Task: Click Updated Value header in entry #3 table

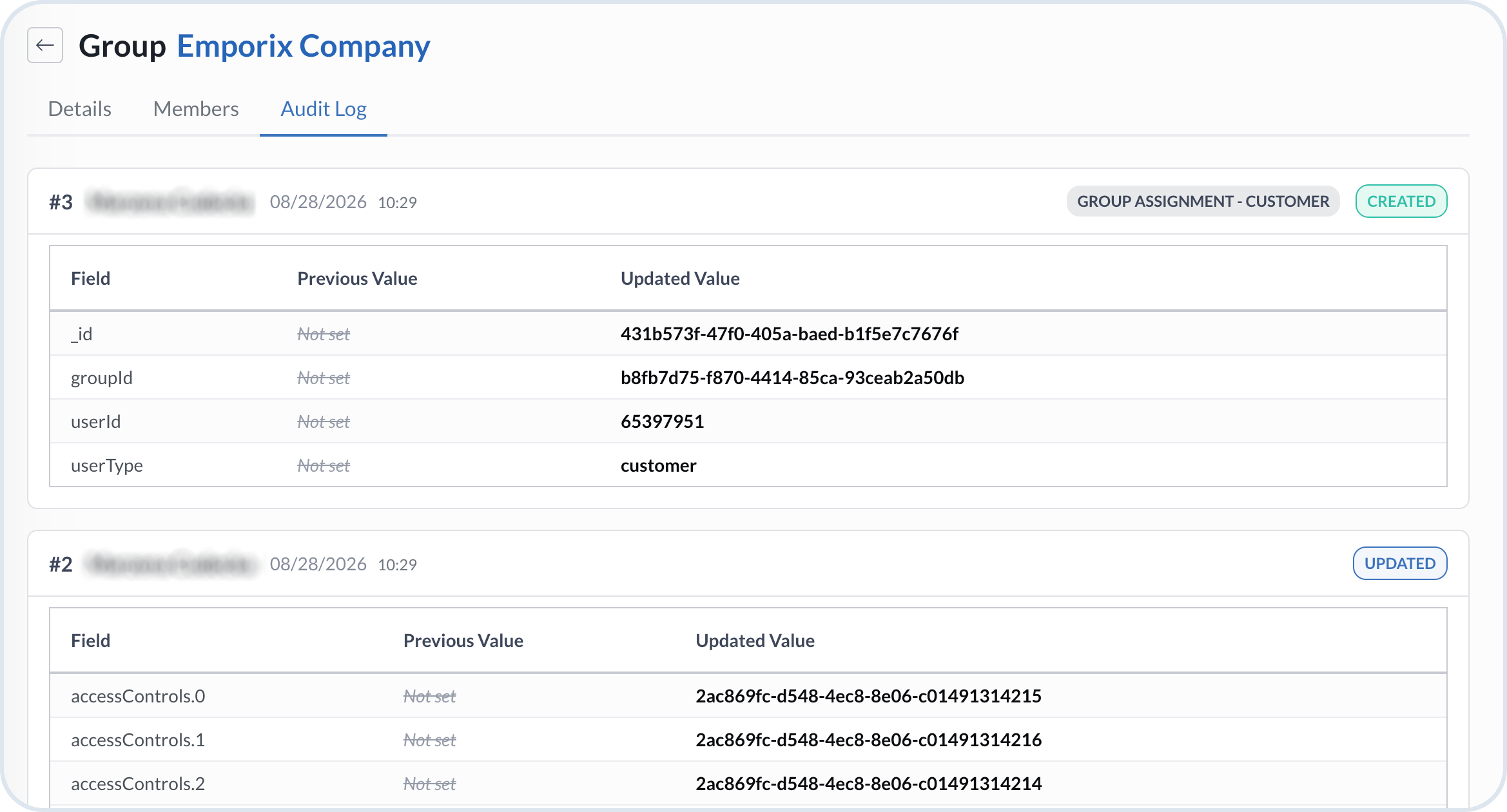Action: click(680, 278)
